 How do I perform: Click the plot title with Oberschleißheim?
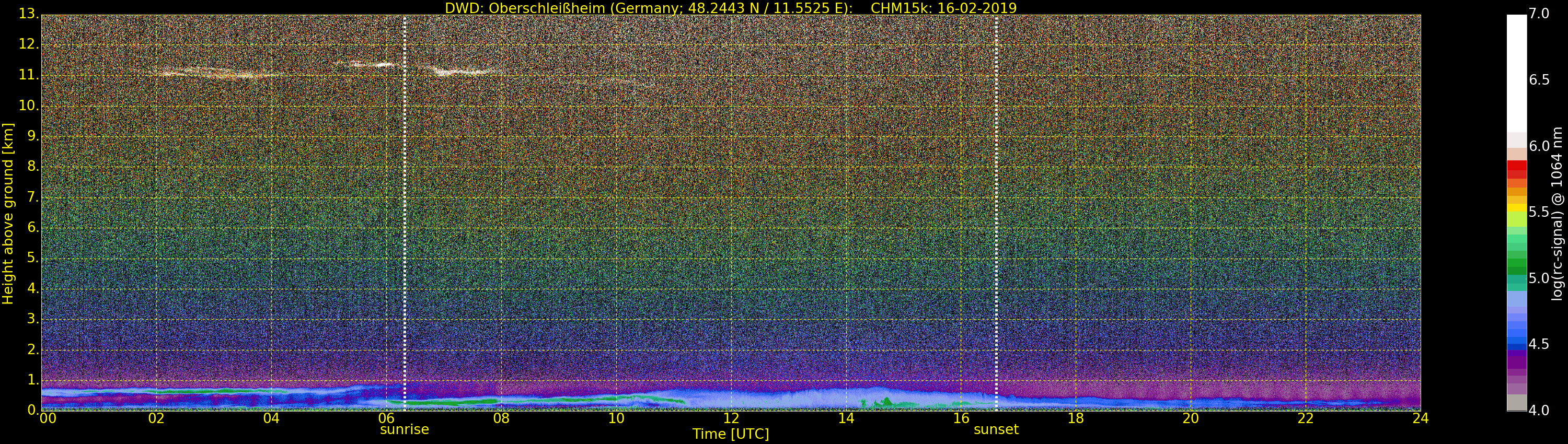(x=731, y=8)
